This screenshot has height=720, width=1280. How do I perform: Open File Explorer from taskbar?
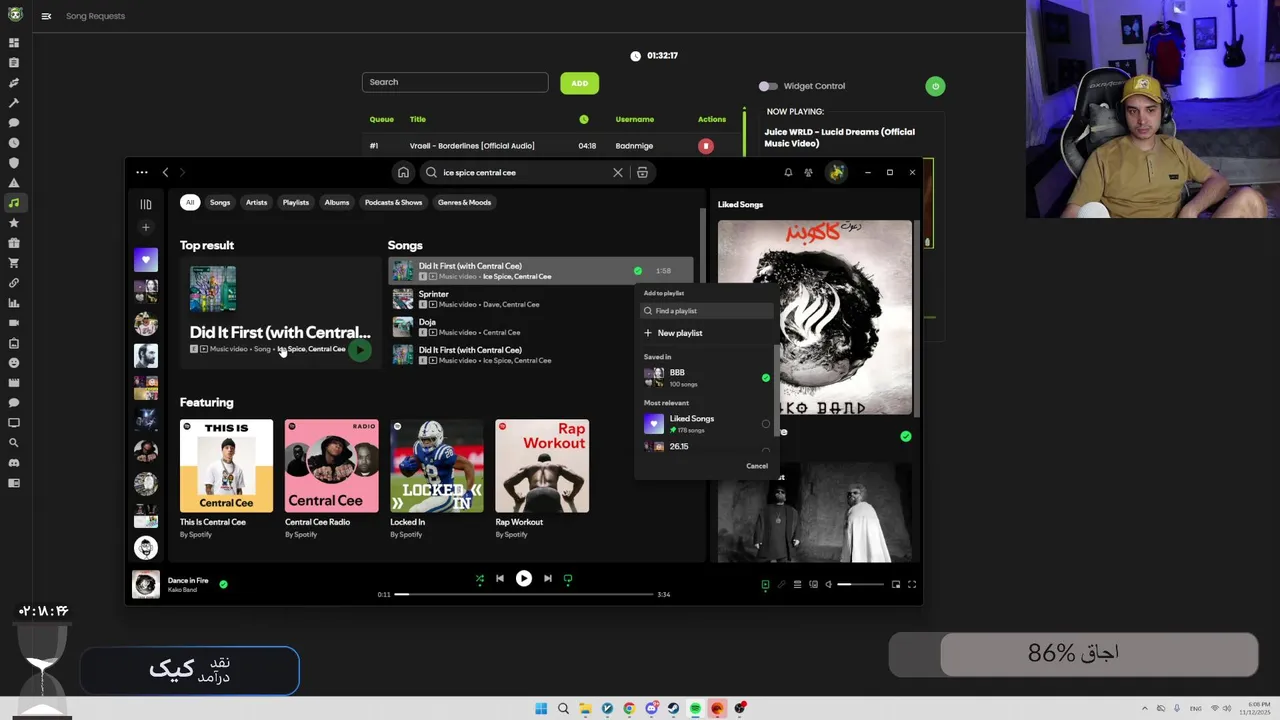[x=585, y=708]
